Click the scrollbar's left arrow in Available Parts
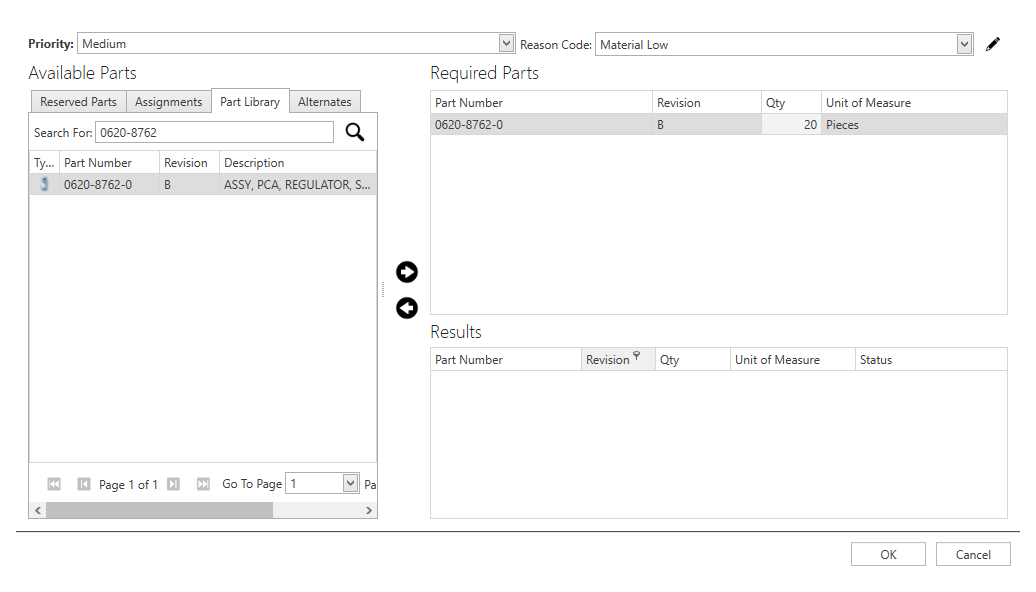1036x592 pixels. coord(38,510)
